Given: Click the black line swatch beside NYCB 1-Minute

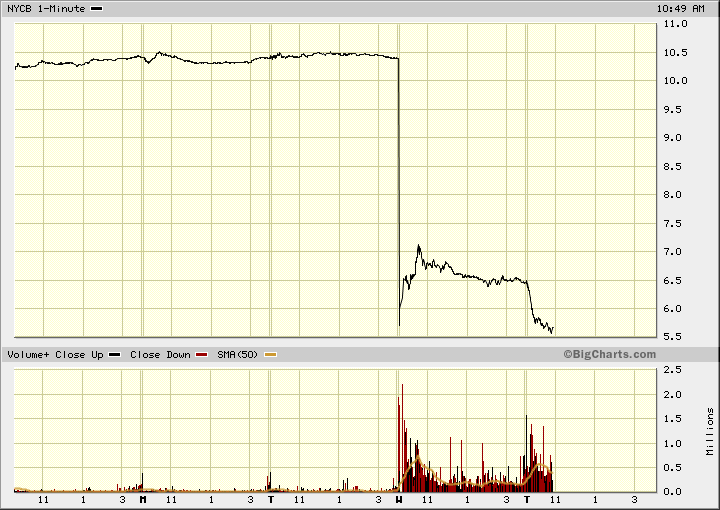Looking at the screenshot, I should 96,9.
